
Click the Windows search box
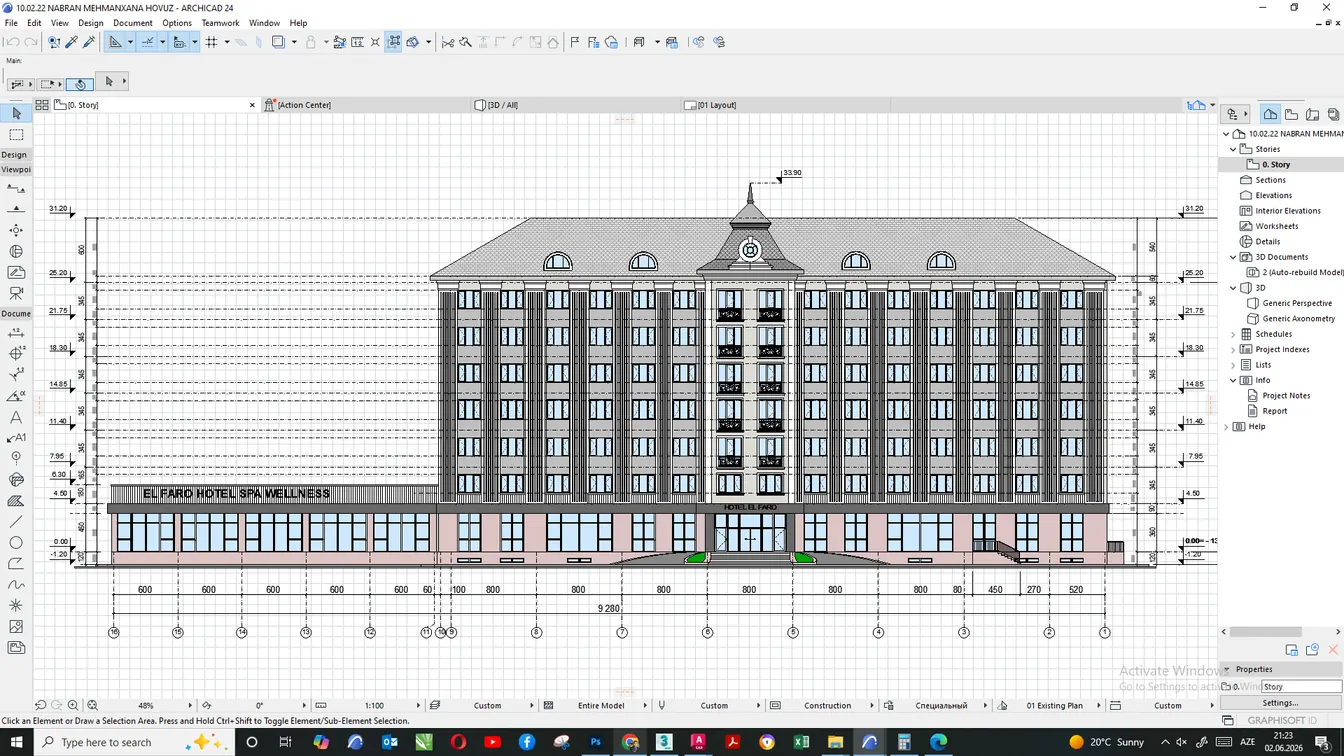pyautogui.click(x=135, y=742)
